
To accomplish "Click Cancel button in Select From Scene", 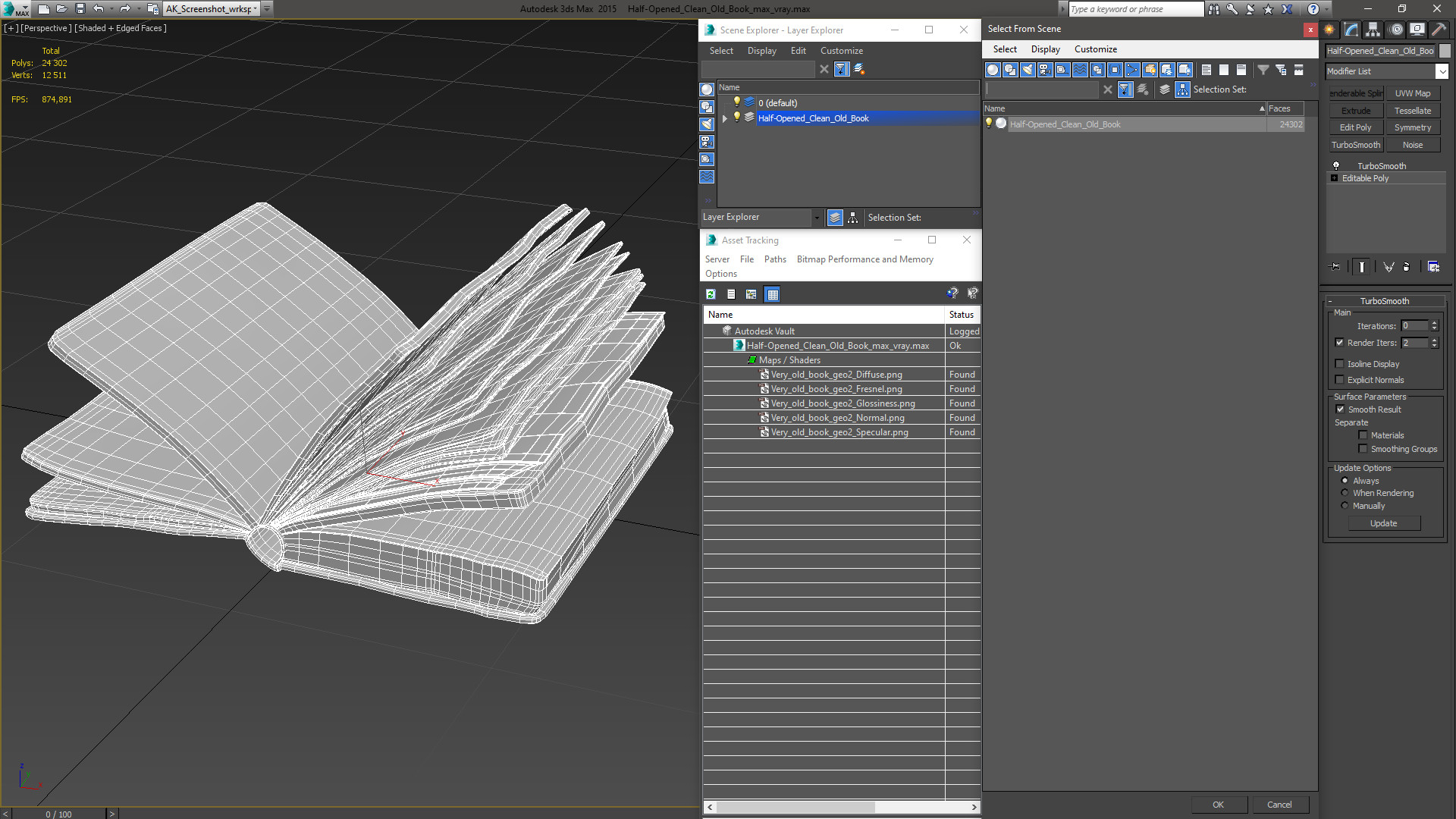I will point(1279,805).
